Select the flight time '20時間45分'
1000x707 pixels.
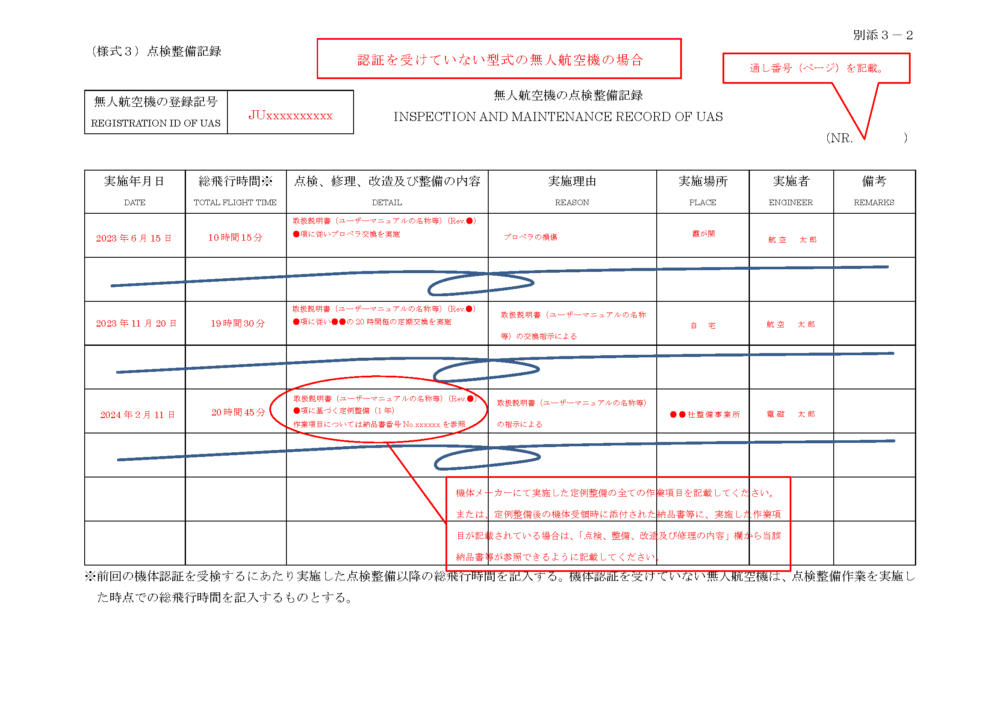(239, 413)
